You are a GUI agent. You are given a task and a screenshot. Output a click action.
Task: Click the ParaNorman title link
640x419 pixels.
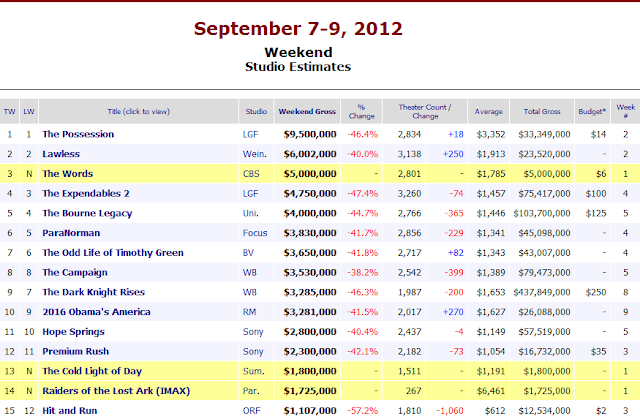point(70,232)
